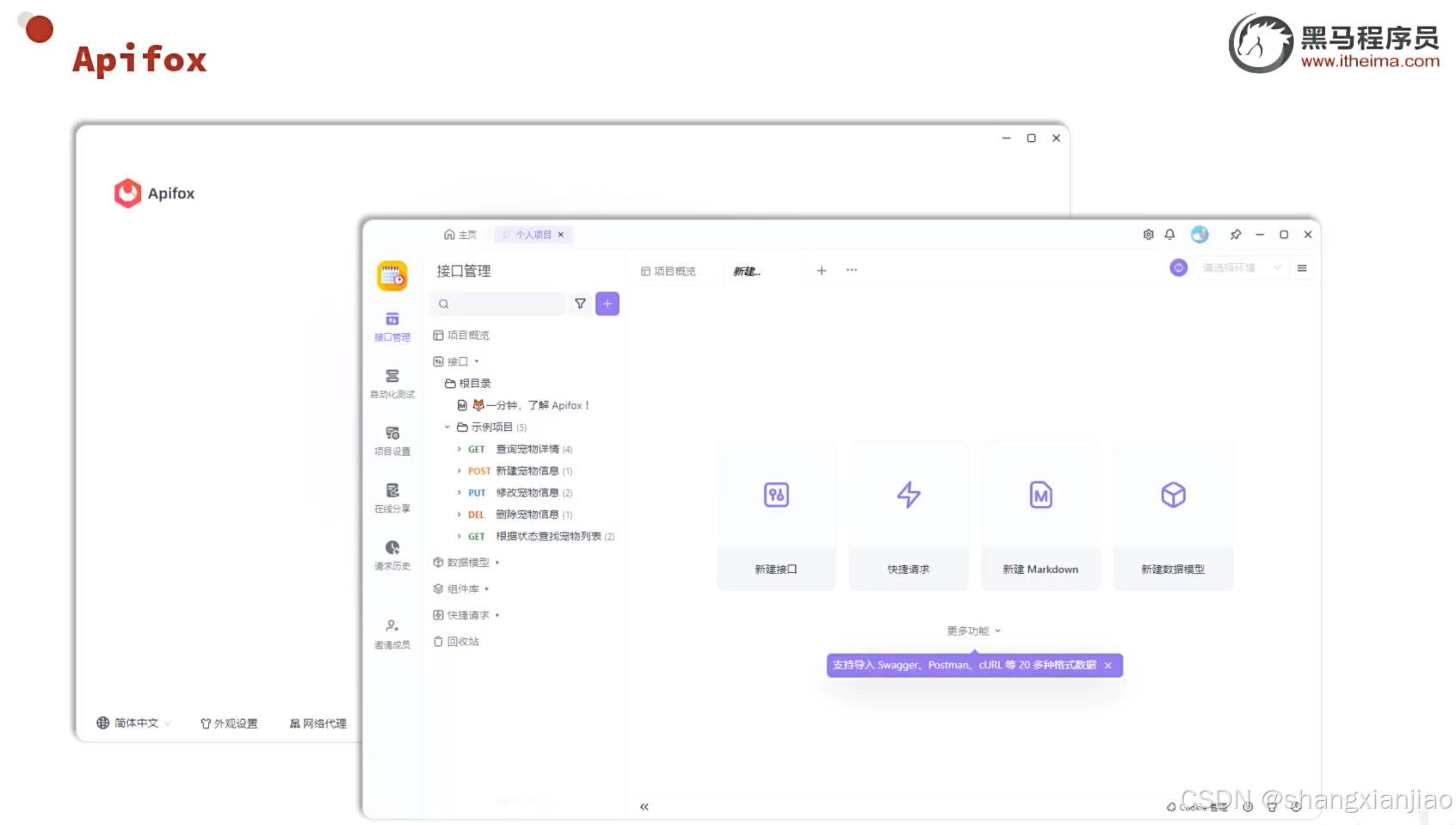Collapse sidebar with double chevron icon
Screen dimensions: 1456x825
[x=644, y=807]
